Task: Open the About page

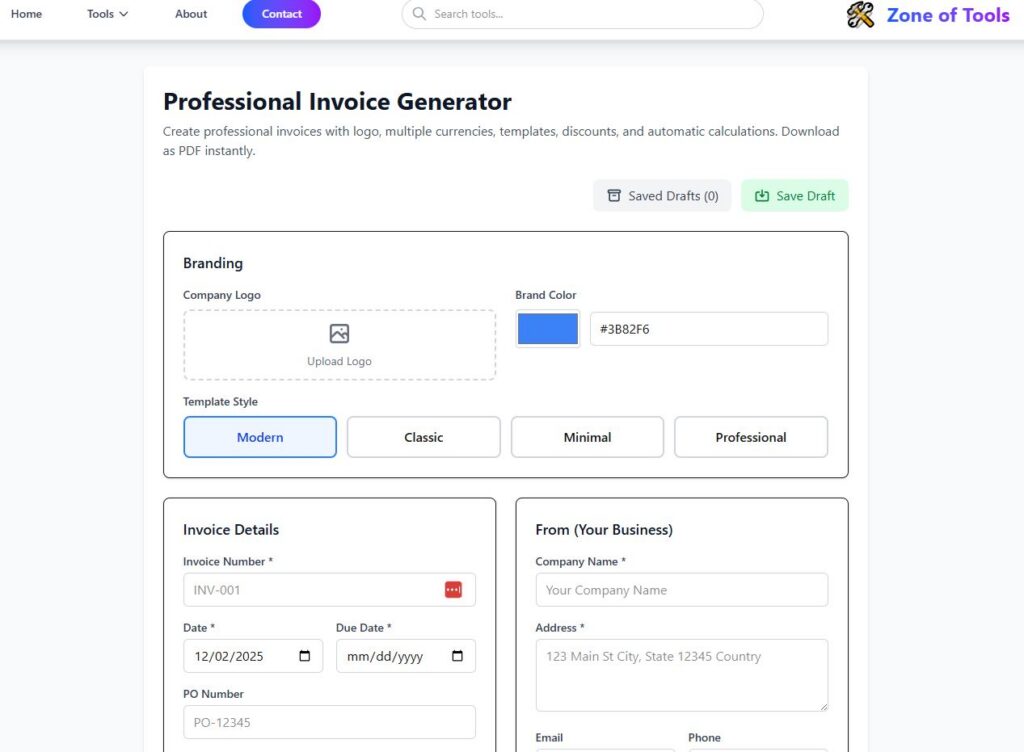Action: [x=190, y=14]
